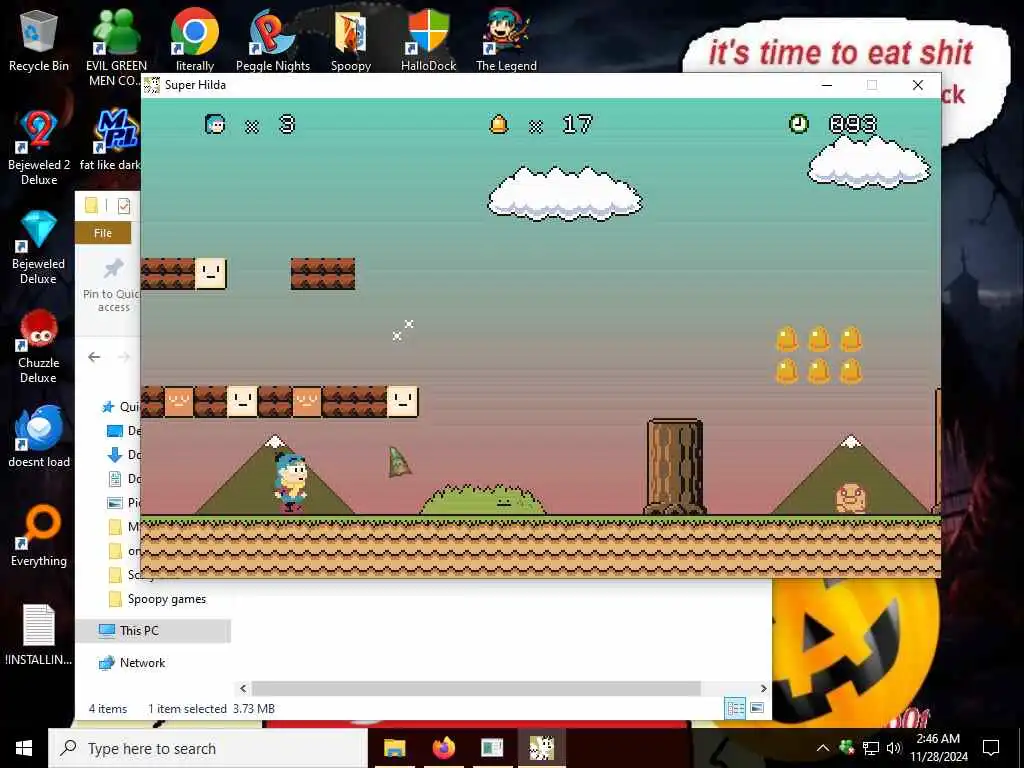
Task: Show hidden system tray icons
Action: click(823, 748)
